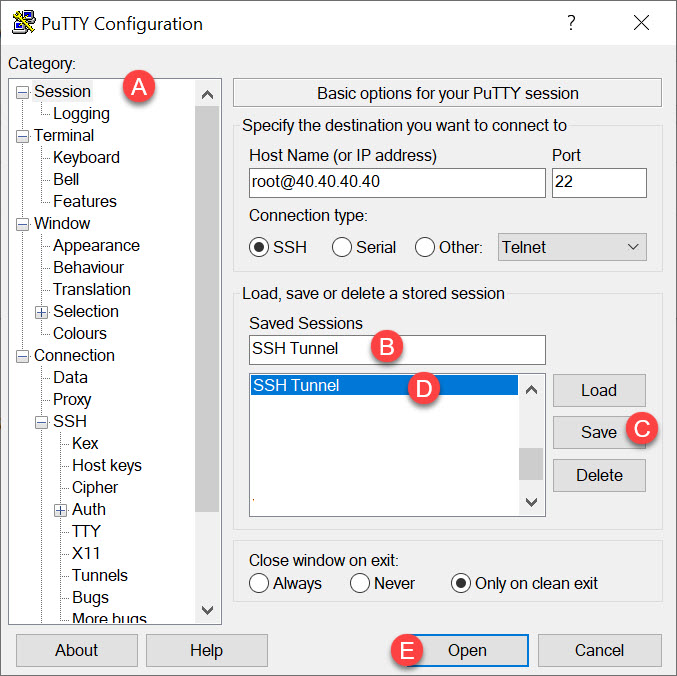Open the Auth category
The height and width of the screenshot is (676, 677).
click(89, 510)
